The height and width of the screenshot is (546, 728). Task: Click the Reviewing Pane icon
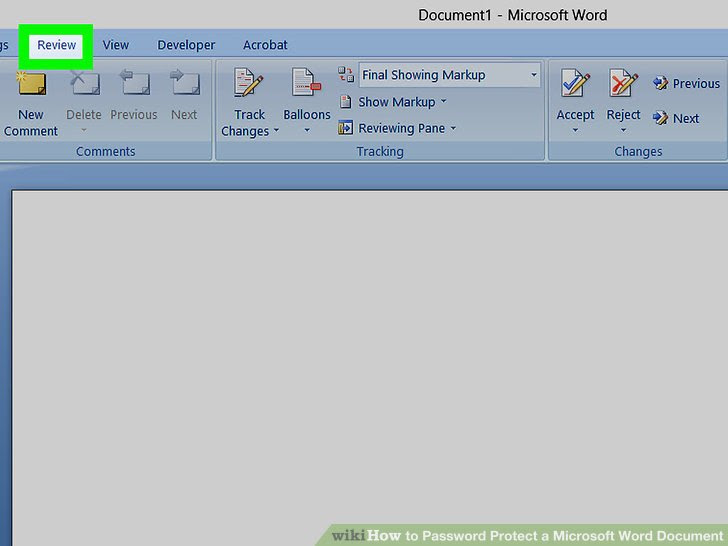[345, 127]
